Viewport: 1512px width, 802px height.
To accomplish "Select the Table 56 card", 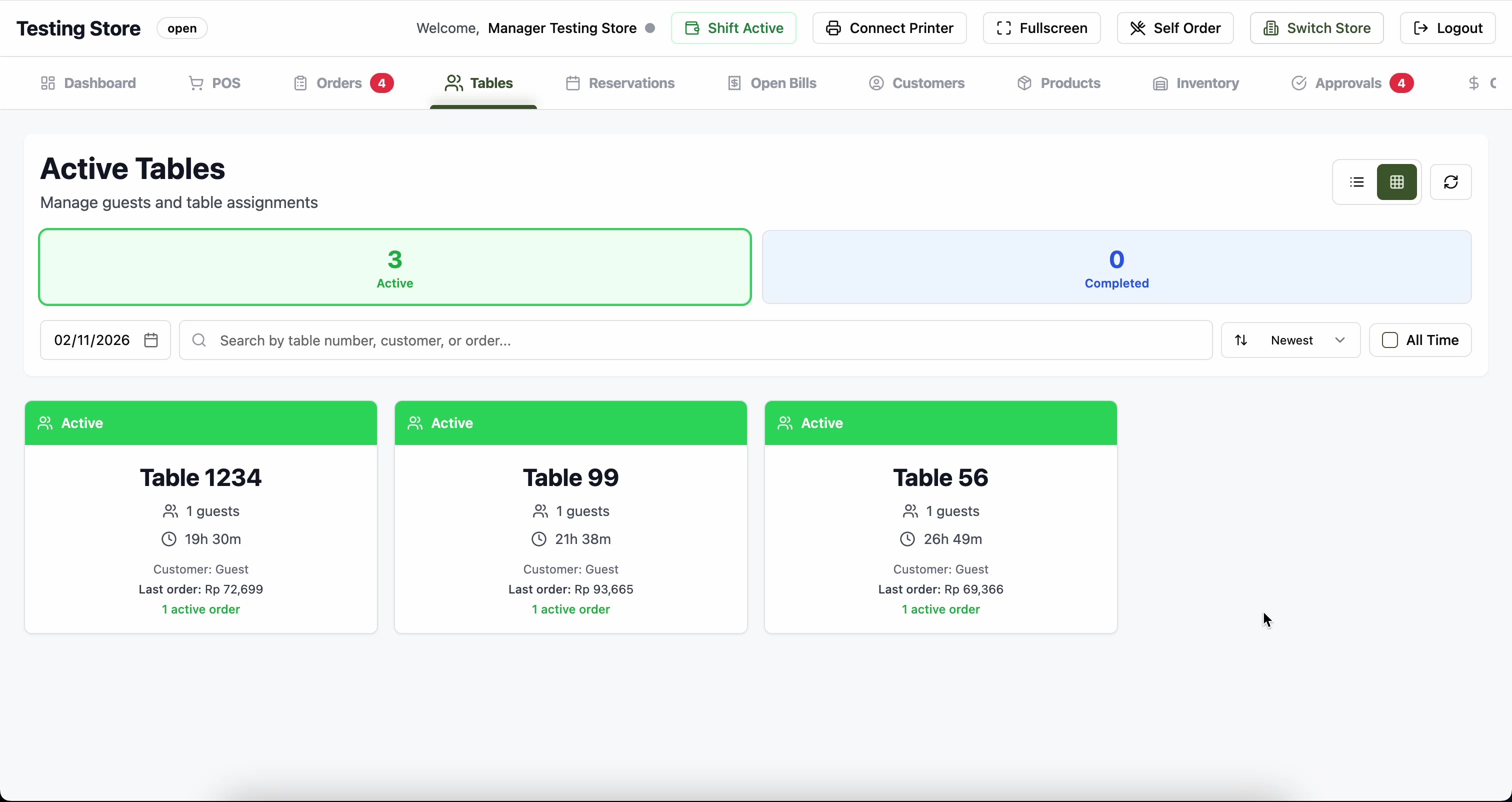I will pyautogui.click(x=939, y=516).
